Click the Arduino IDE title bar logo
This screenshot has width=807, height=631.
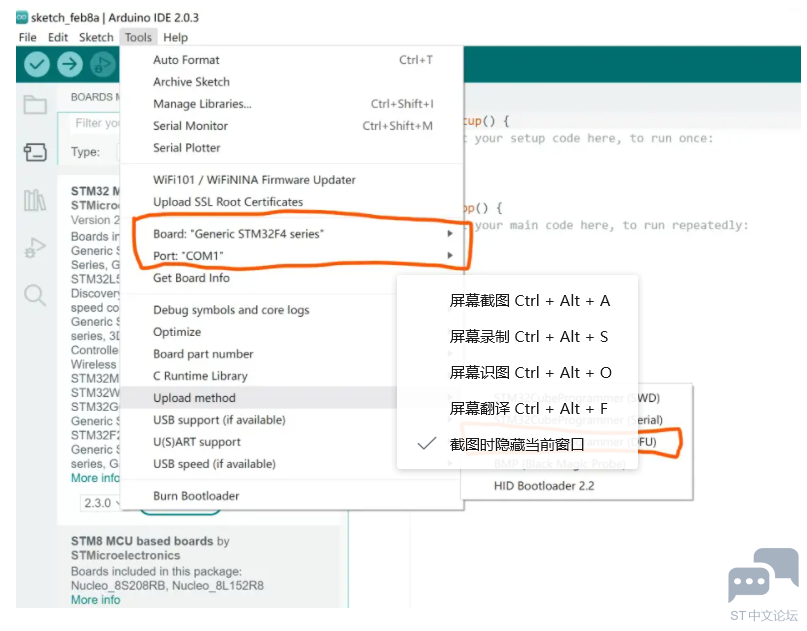click(22, 17)
